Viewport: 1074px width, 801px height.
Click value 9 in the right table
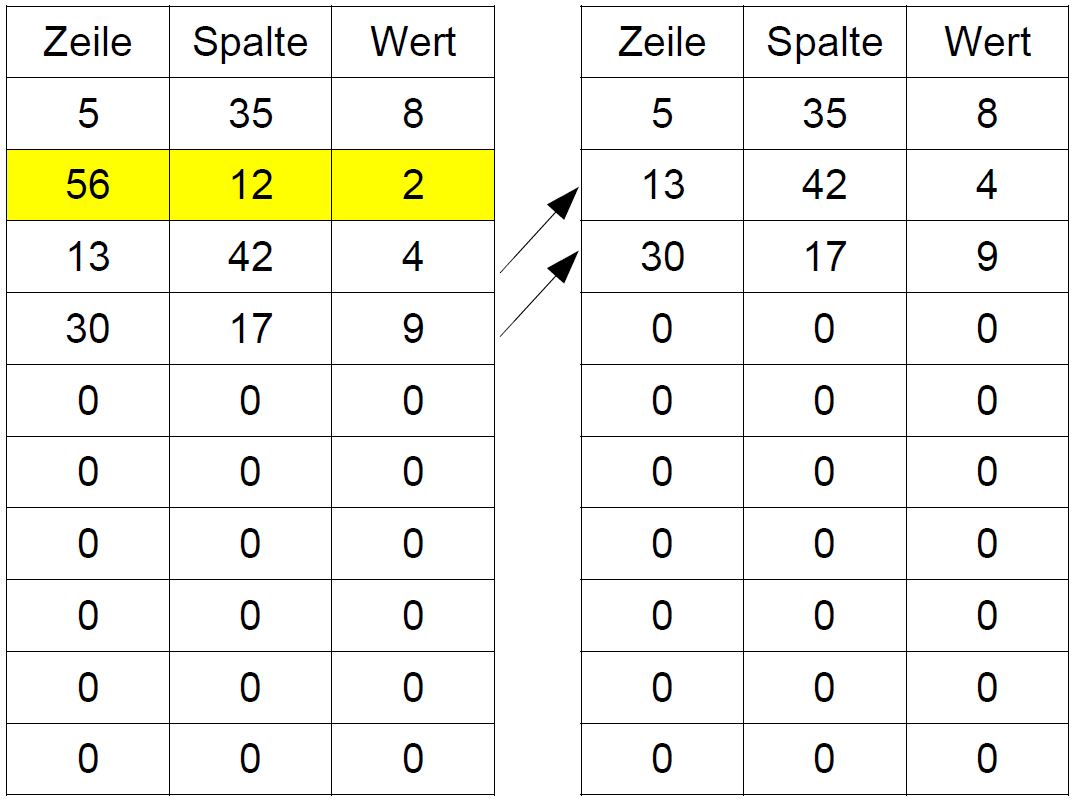tap(987, 257)
